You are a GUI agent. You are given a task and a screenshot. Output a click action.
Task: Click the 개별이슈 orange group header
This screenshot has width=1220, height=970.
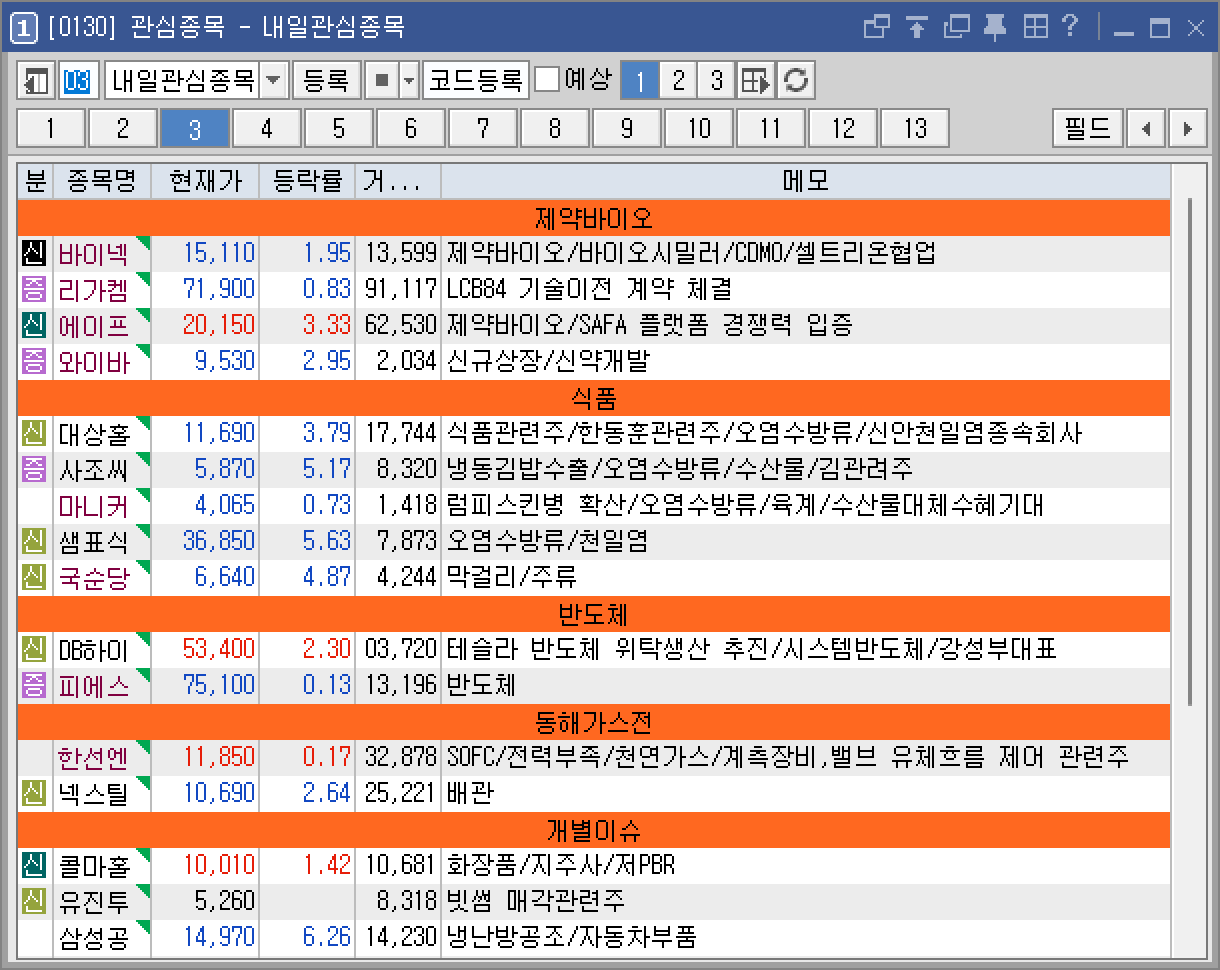[x=593, y=829]
